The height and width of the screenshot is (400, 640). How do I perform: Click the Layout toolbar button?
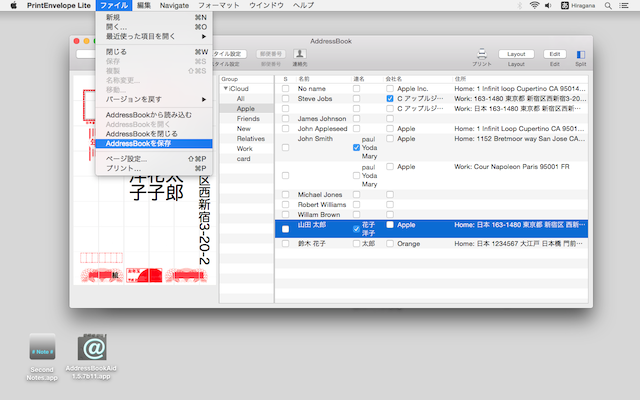516,54
